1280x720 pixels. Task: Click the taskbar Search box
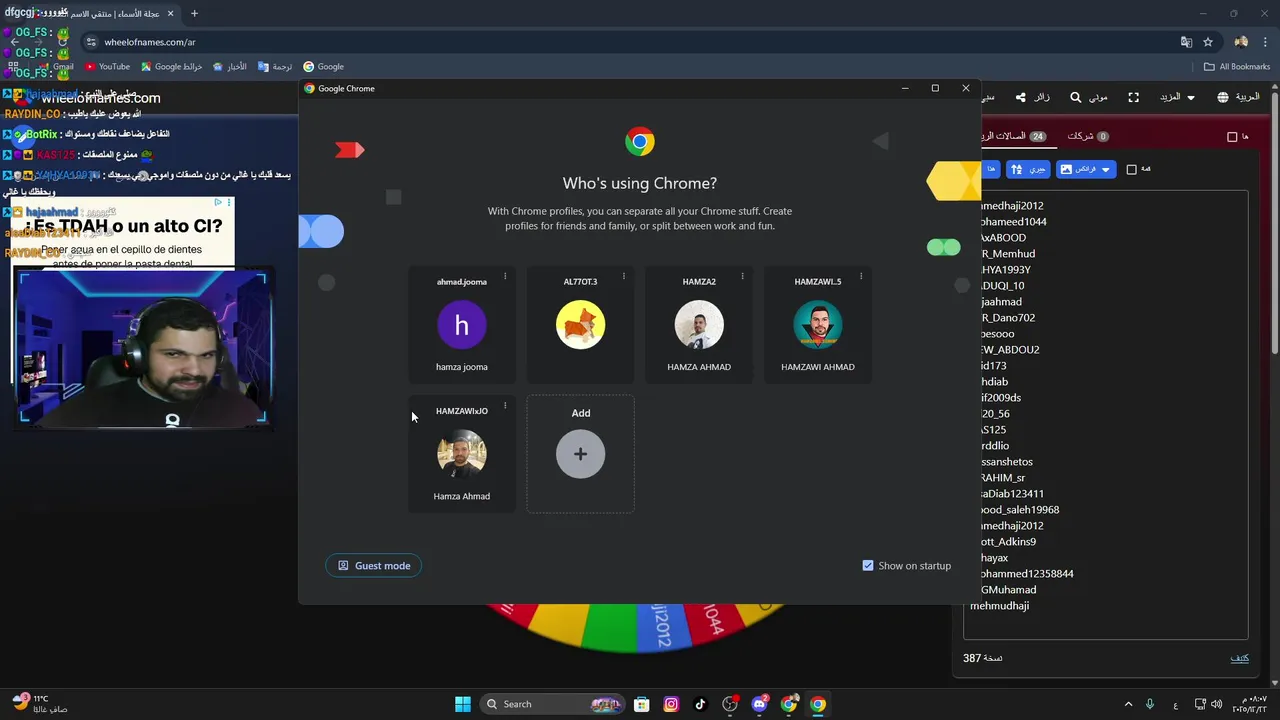tap(554, 704)
